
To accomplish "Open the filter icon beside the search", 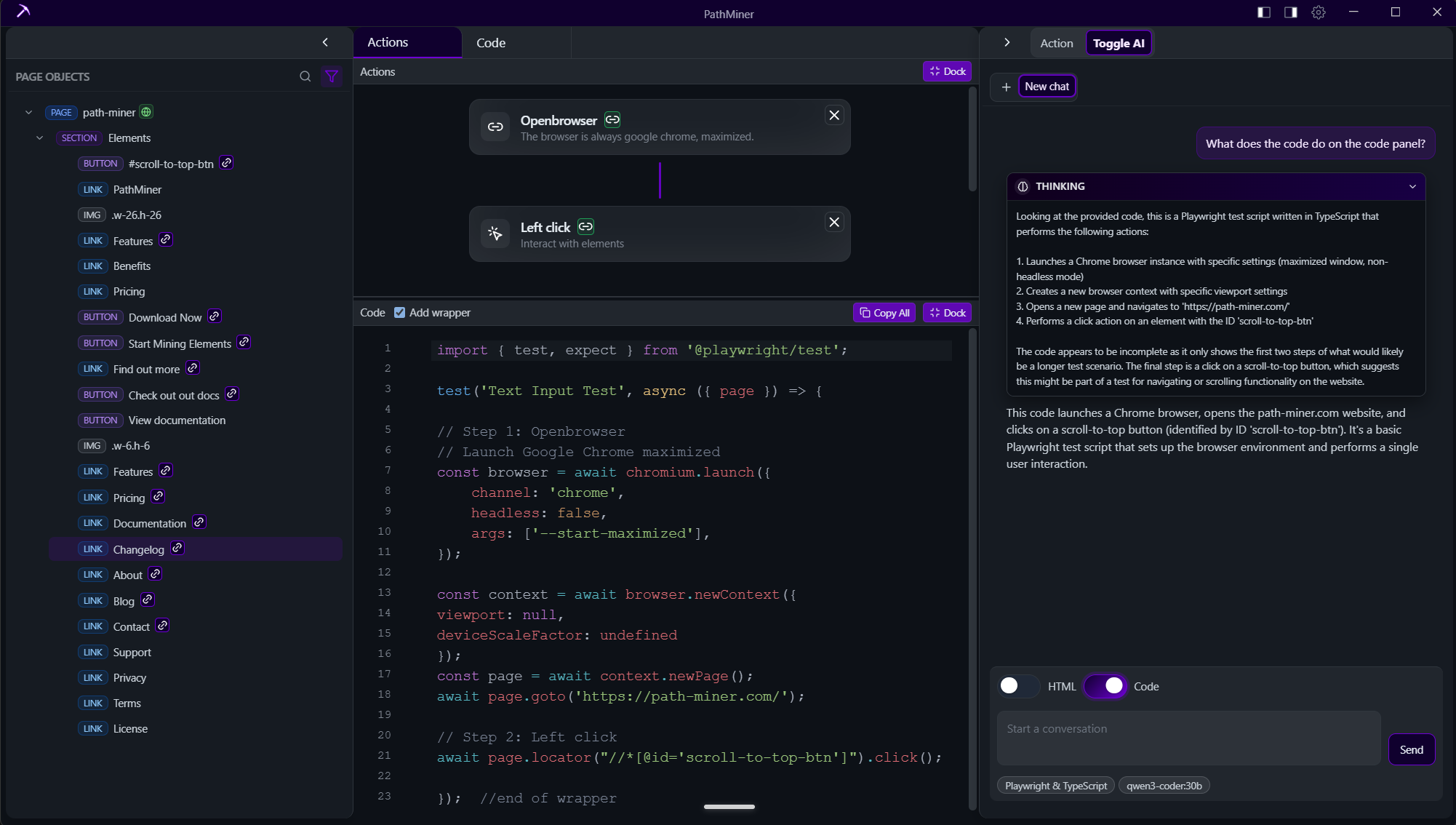I will 332,76.
